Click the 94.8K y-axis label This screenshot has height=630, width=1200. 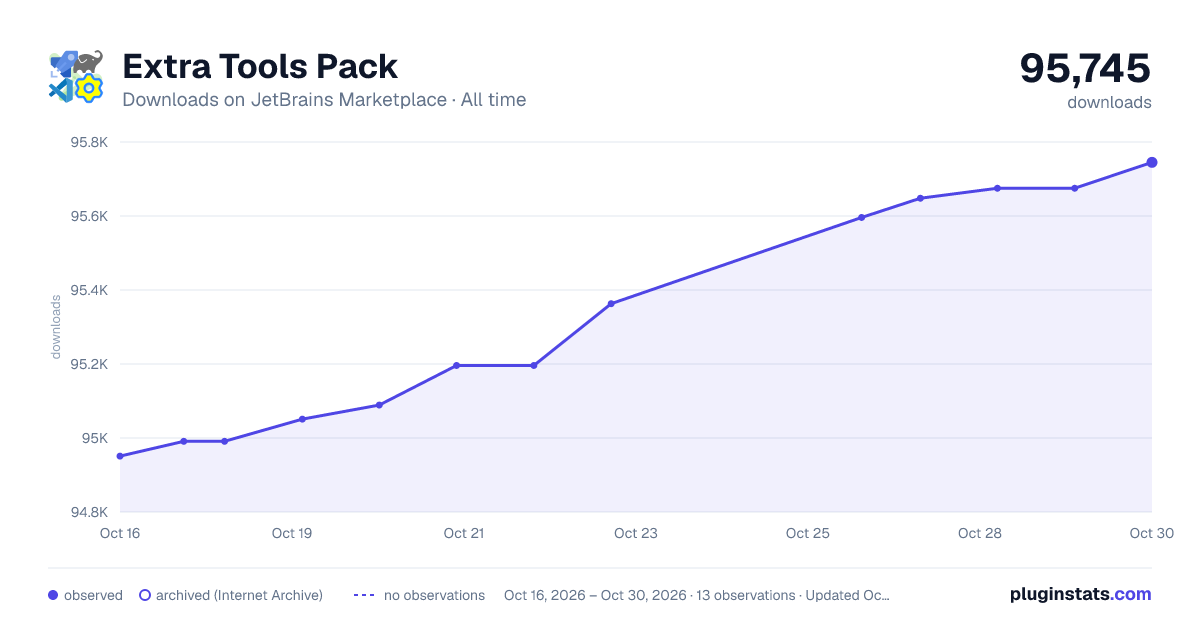(88, 512)
